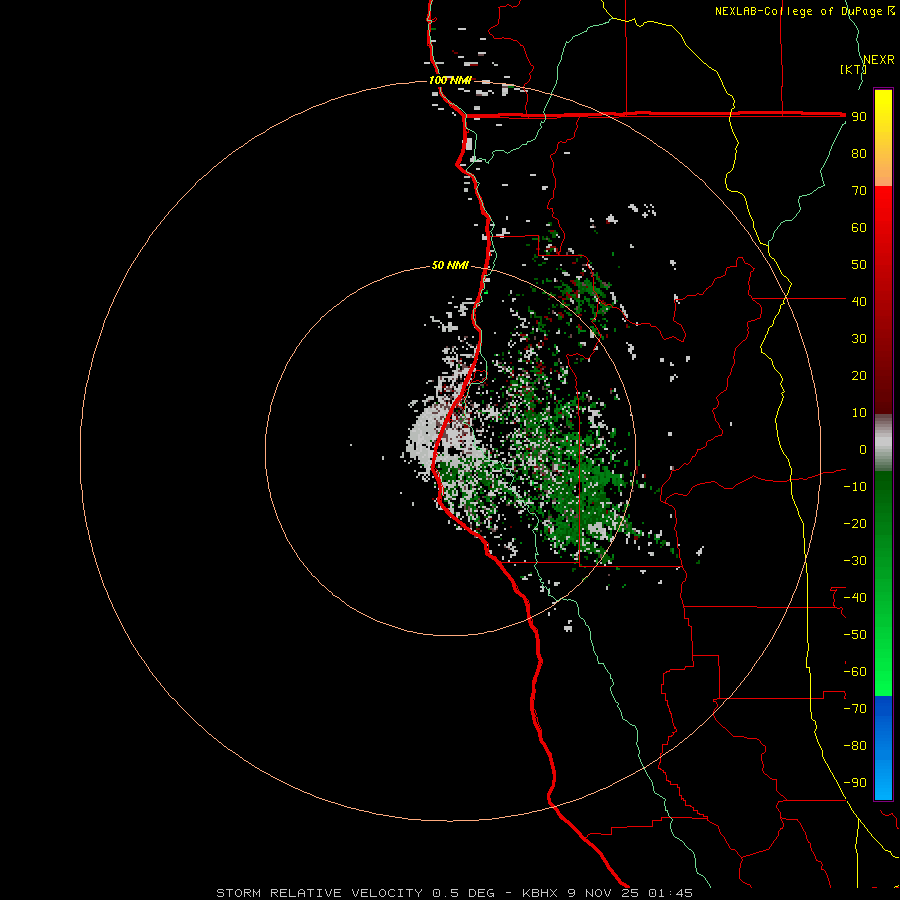Click the positive 10 scale value
Image resolution: width=900 pixels, height=900 pixels.
pyautogui.click(x=859, y=413)
